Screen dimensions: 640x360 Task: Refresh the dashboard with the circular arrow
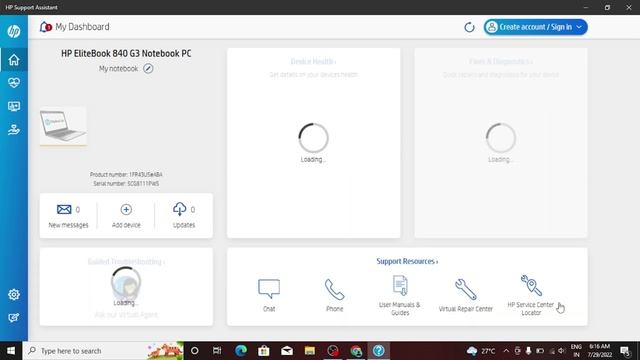tap(469, 27)
